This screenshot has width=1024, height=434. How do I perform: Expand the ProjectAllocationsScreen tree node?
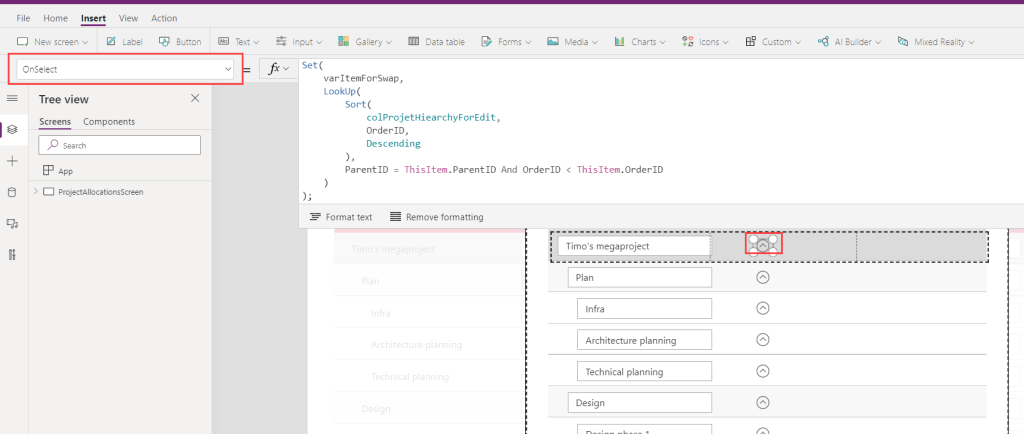pyautogui.click(x=36, y=191)
